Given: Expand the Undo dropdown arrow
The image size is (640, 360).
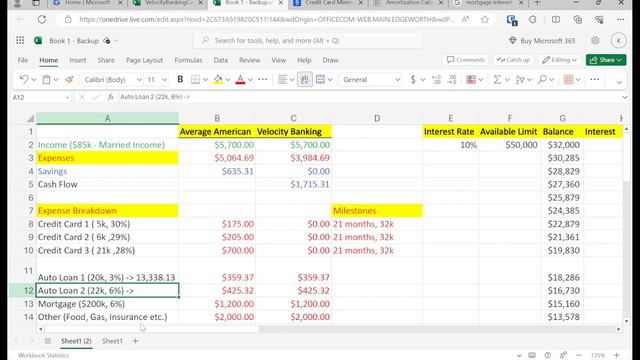Looking at the screenshot, I should point(33,80).
